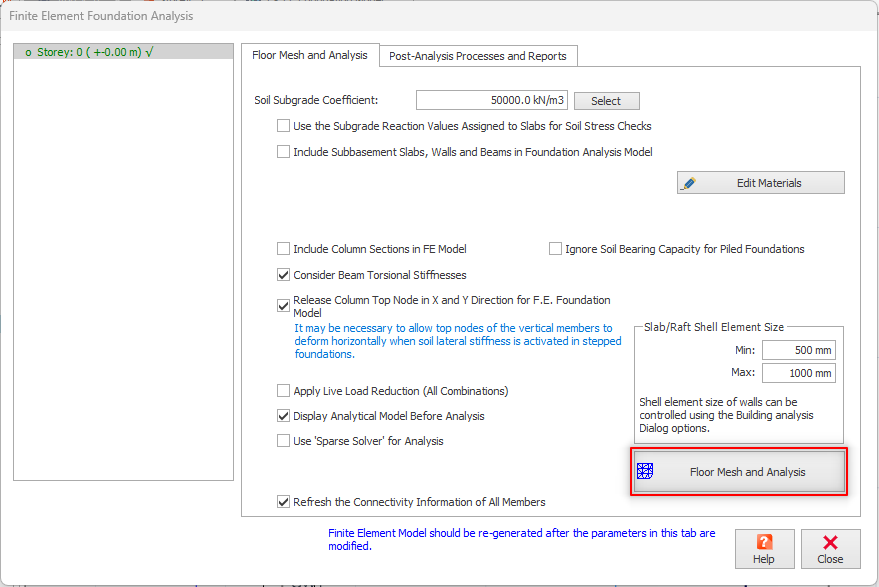879x587 pixels.
Task: Enable Use 'Sparse Solver' for Analysis
Action: (x=284, y=441)
